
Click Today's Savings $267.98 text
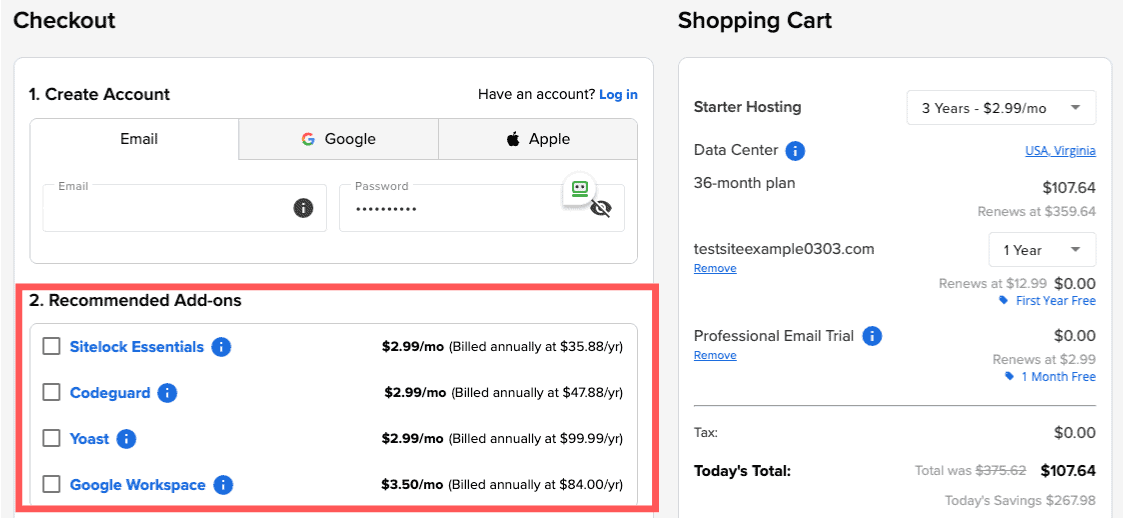tap(1020, 500)
